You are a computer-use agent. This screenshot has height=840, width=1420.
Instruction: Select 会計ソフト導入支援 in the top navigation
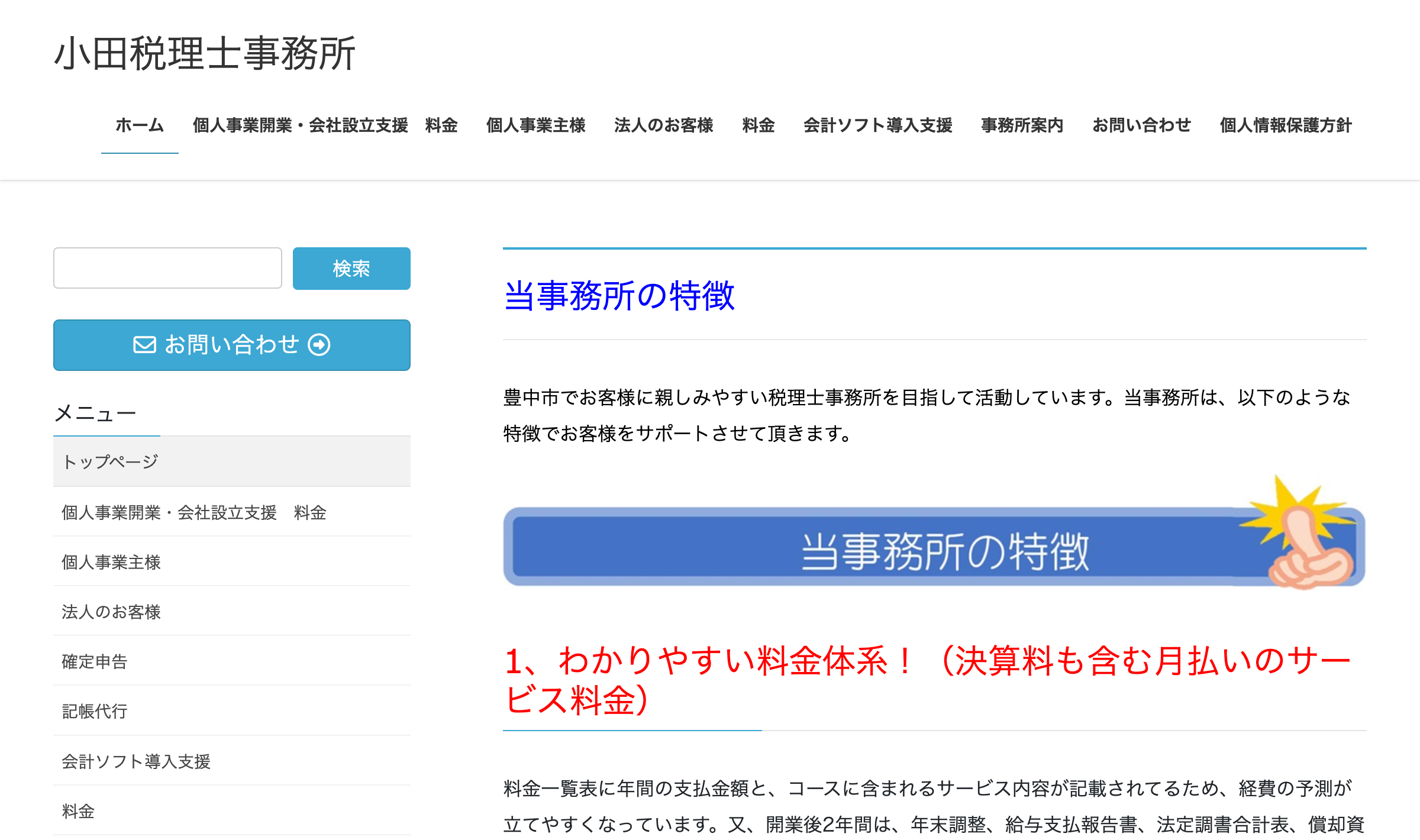coord(877,125)
